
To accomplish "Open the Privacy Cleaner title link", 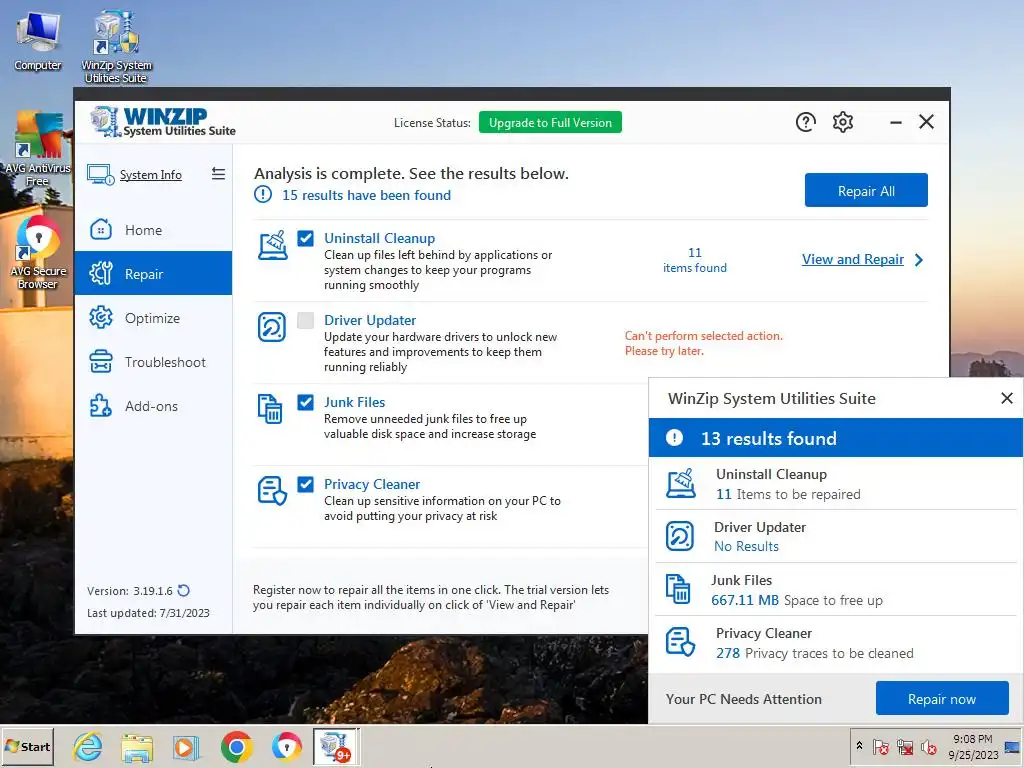I will [x=372, y=484].
